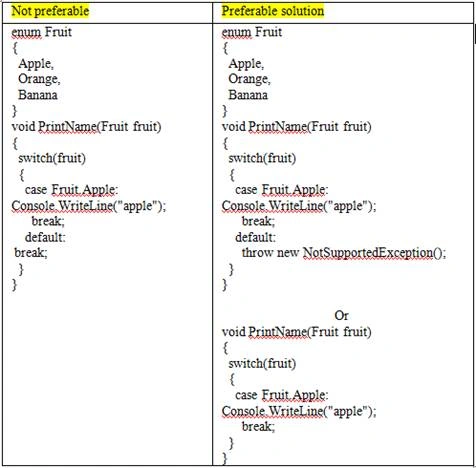Select "Orange," in the Preferable solution column
Screen dimensions: 476x468
250,79
